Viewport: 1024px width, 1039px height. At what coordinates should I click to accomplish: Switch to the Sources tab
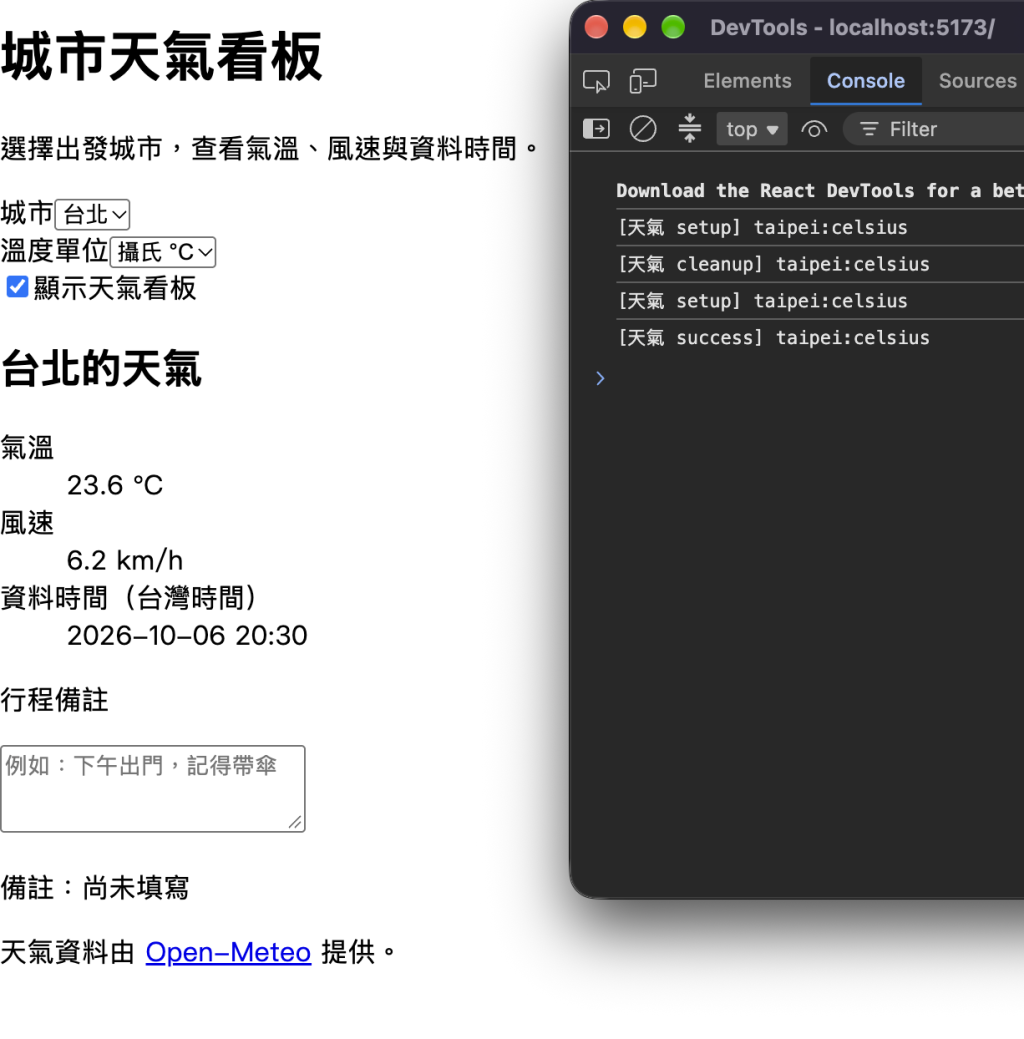tap(977, 81)
